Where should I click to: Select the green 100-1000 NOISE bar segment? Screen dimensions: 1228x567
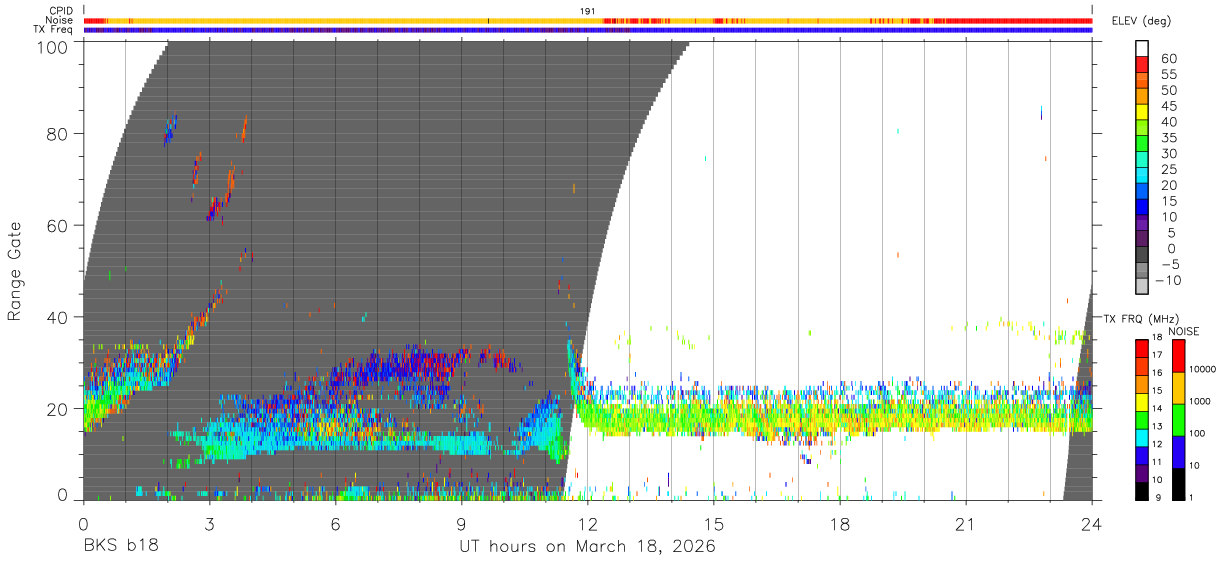(1179, 419)
